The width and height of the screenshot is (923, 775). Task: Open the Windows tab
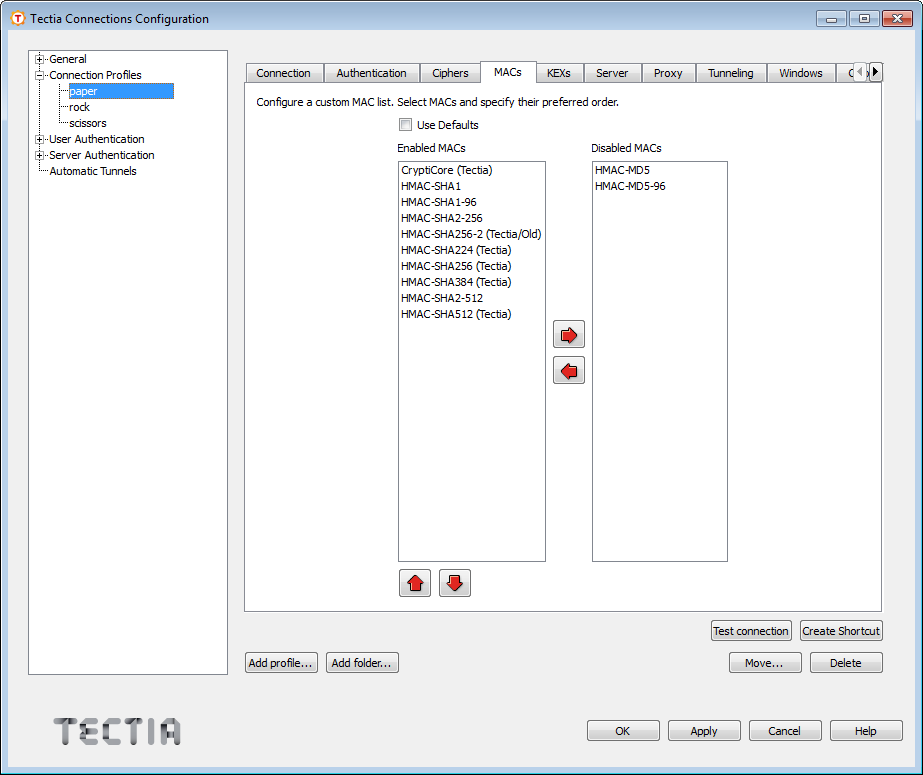click(801, 73)
